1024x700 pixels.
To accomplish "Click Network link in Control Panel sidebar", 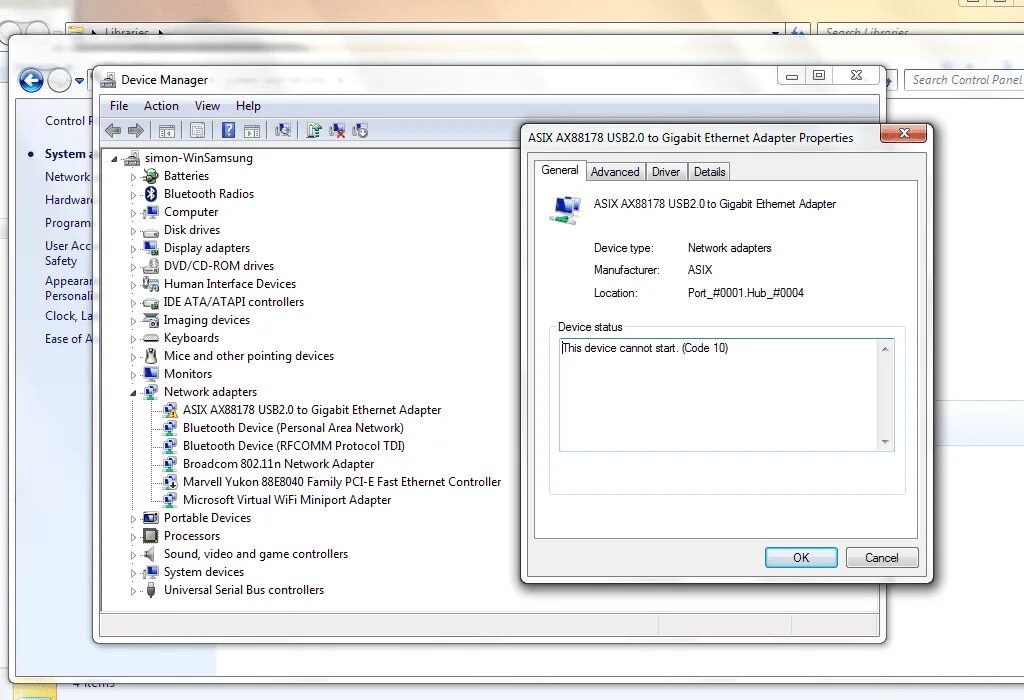I will [x=67, y=177].
